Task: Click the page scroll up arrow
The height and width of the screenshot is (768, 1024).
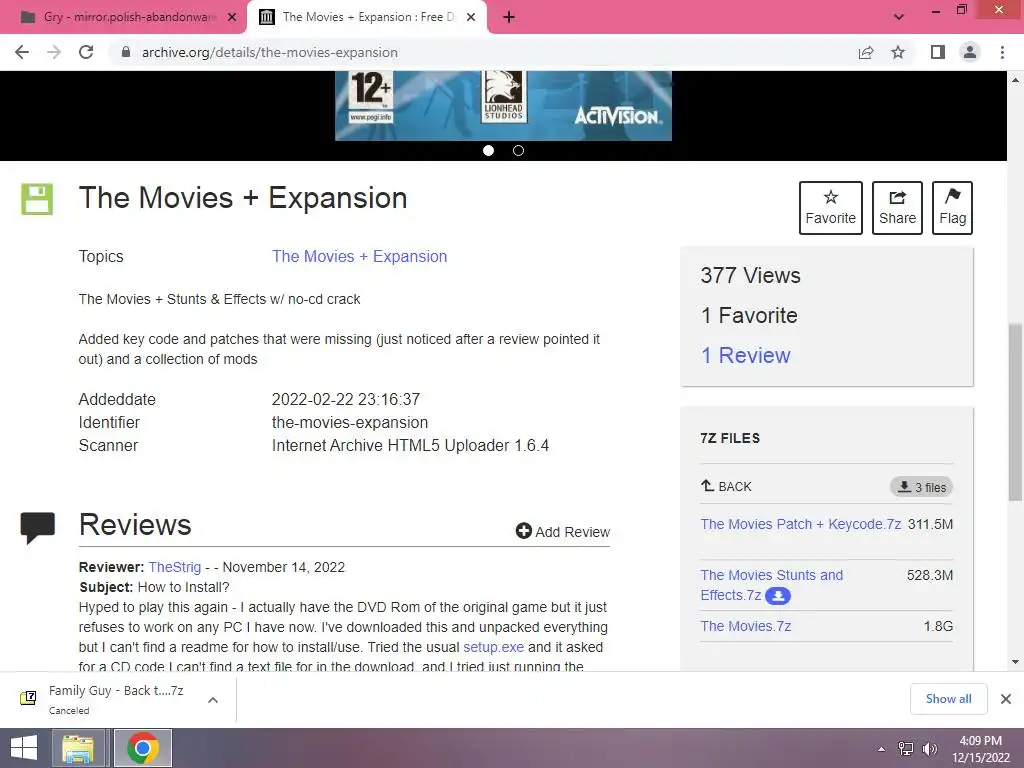Action: tap(1015, 80)
